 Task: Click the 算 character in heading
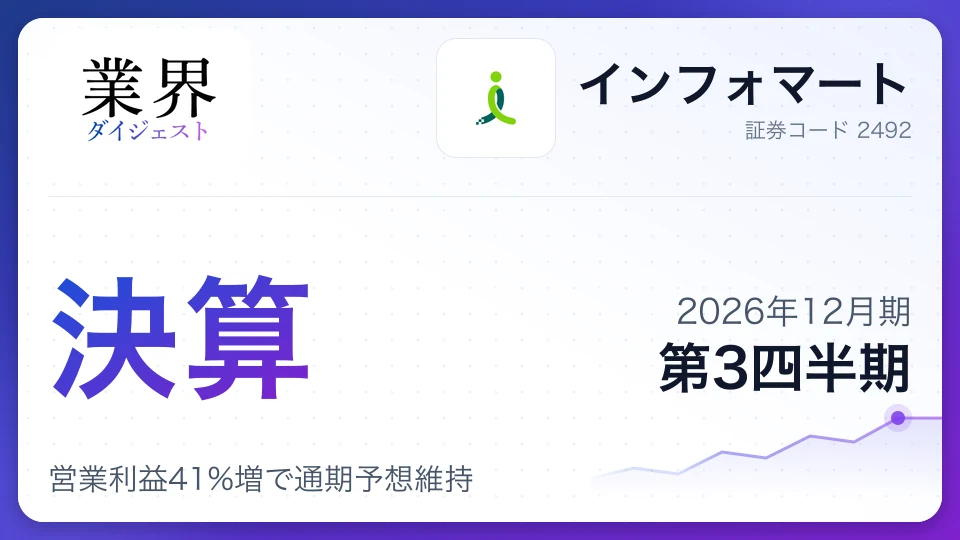point(249,337)
